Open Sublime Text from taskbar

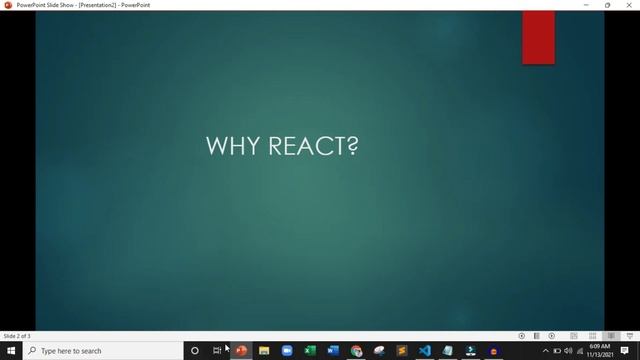(402, 351)
